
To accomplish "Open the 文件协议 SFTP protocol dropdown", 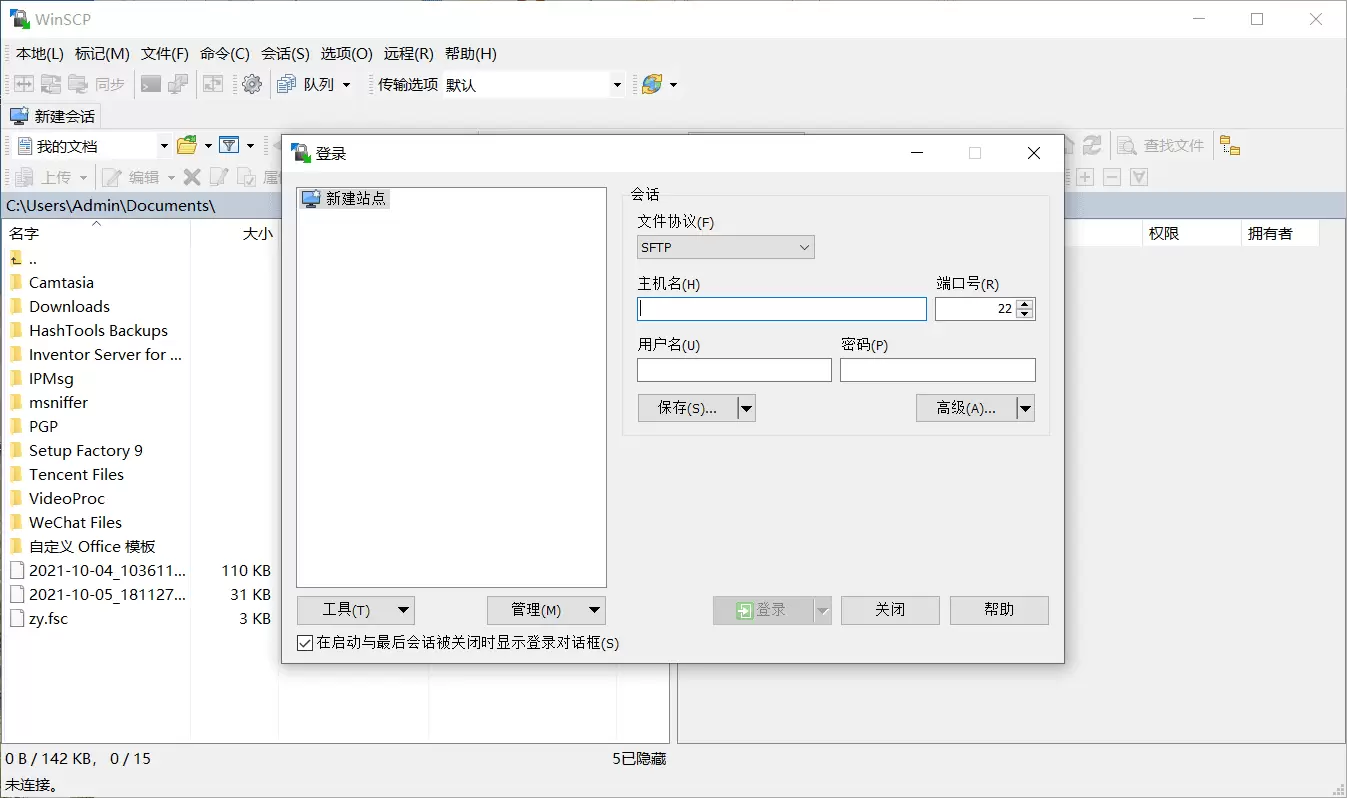I will [726, 247].
